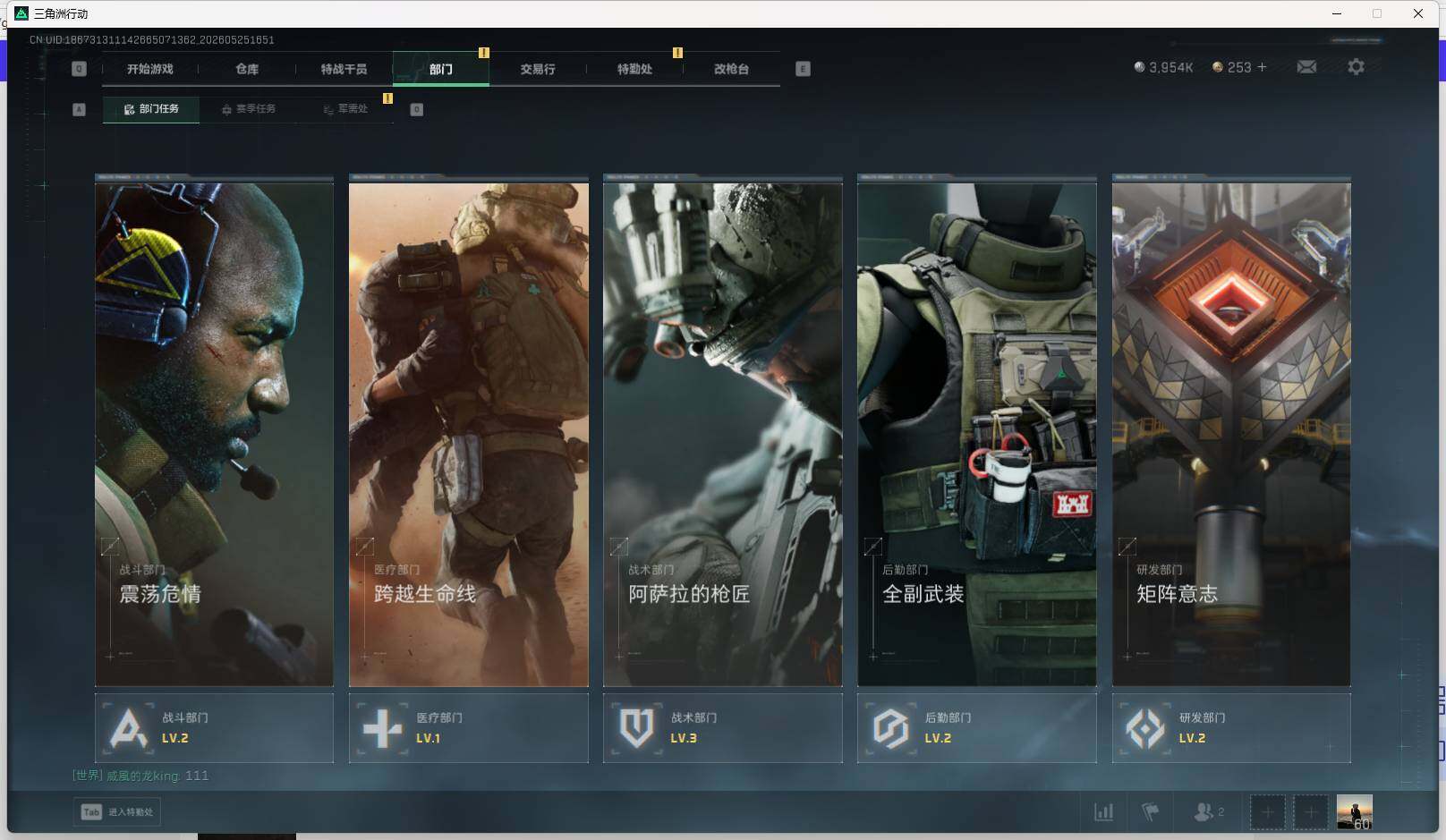Click the plus to add 253 currency
1446x840 pixels.
pos(1262,67)
